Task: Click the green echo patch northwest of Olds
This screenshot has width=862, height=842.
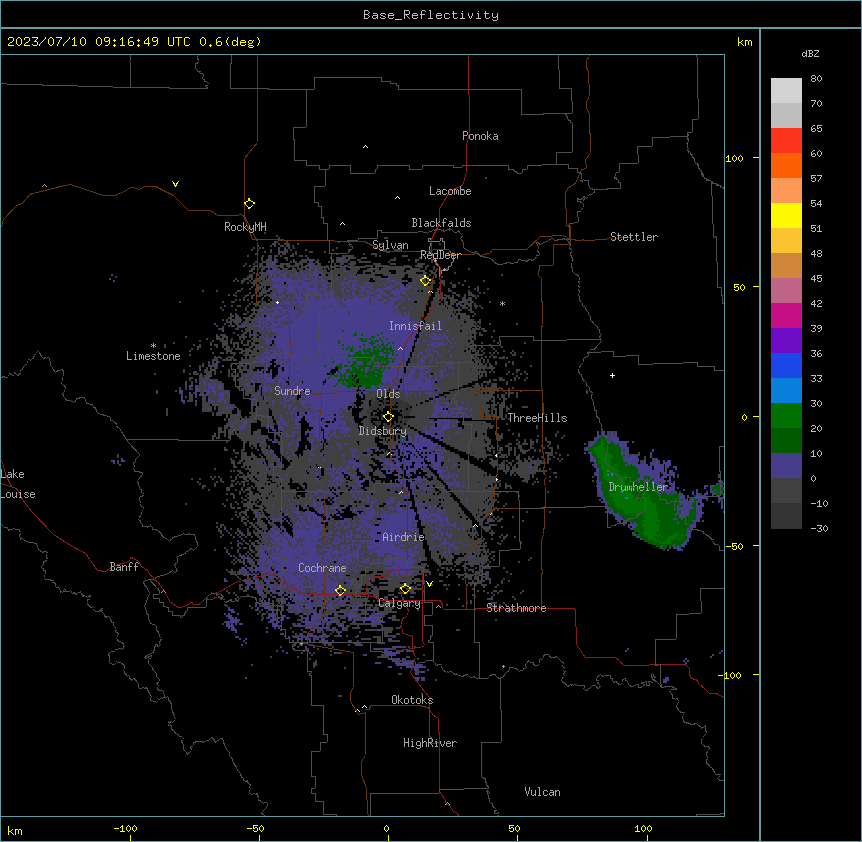Action: (364, 362)
